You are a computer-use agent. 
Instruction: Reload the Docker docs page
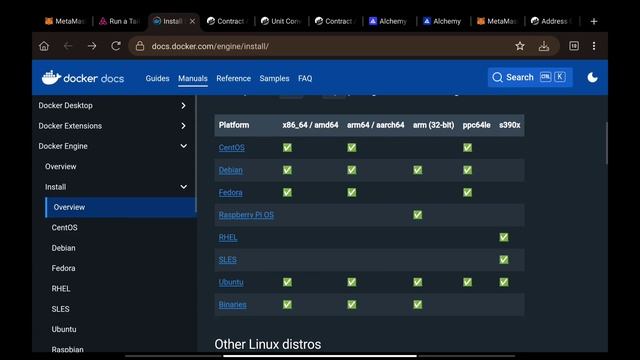coord(116,46)
